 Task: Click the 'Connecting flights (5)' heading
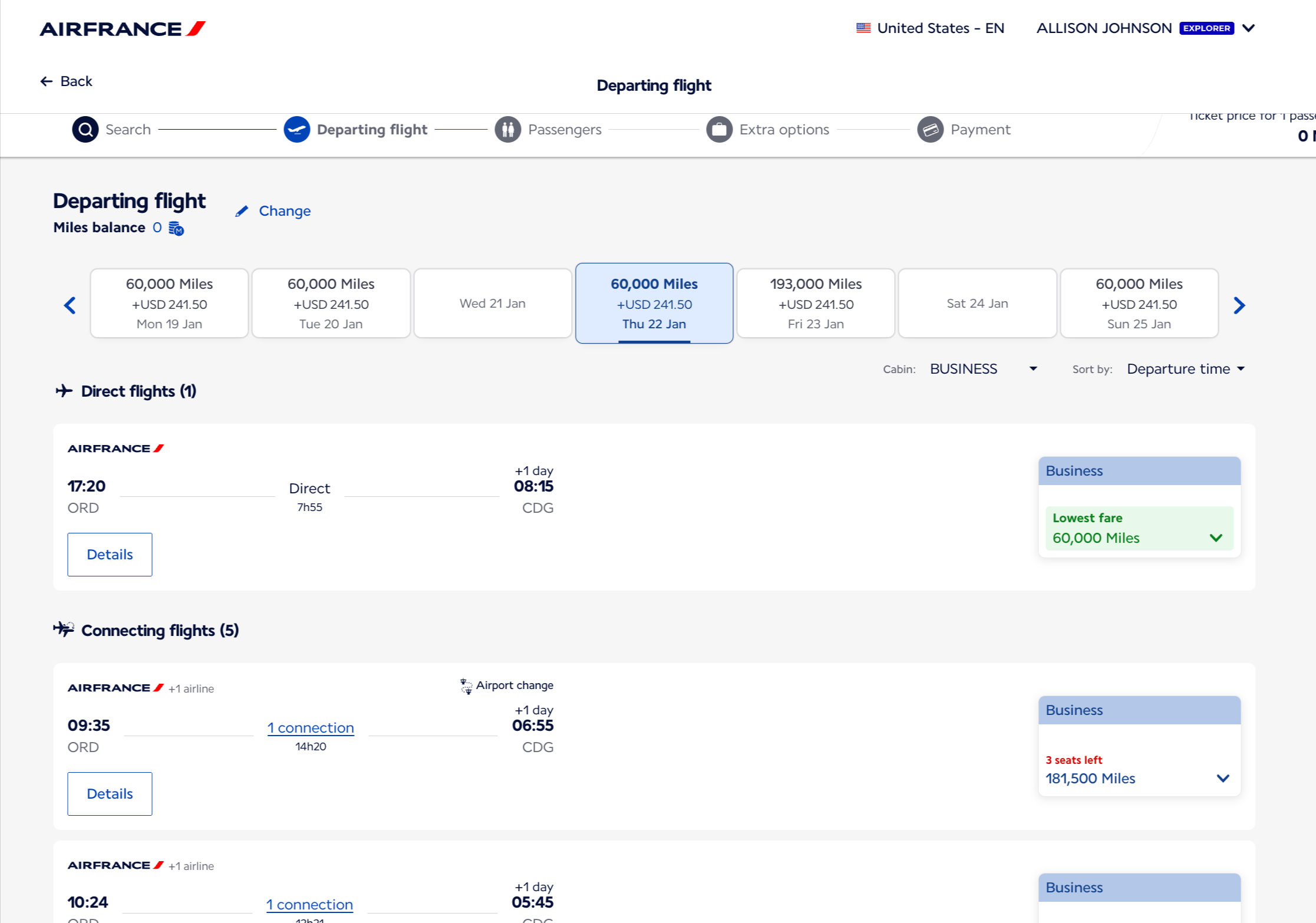160,631
